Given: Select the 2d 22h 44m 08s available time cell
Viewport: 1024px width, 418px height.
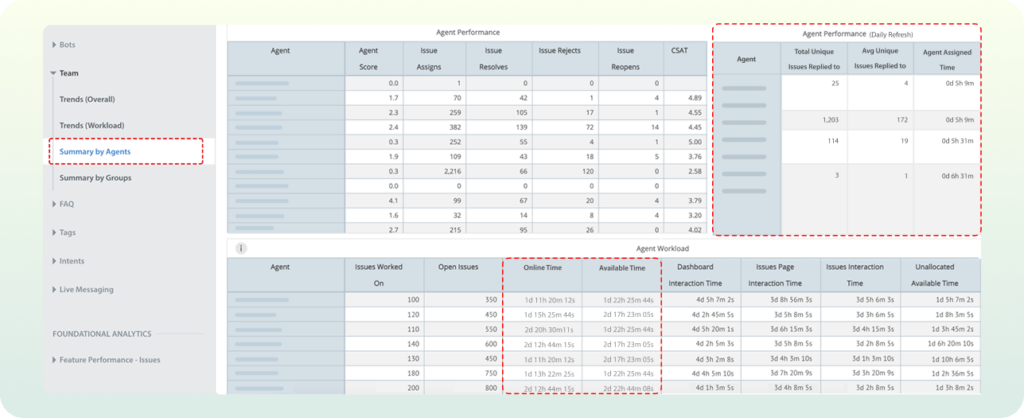Looking at the screenshot, I should pyautogui.click(x=622, y=389).
